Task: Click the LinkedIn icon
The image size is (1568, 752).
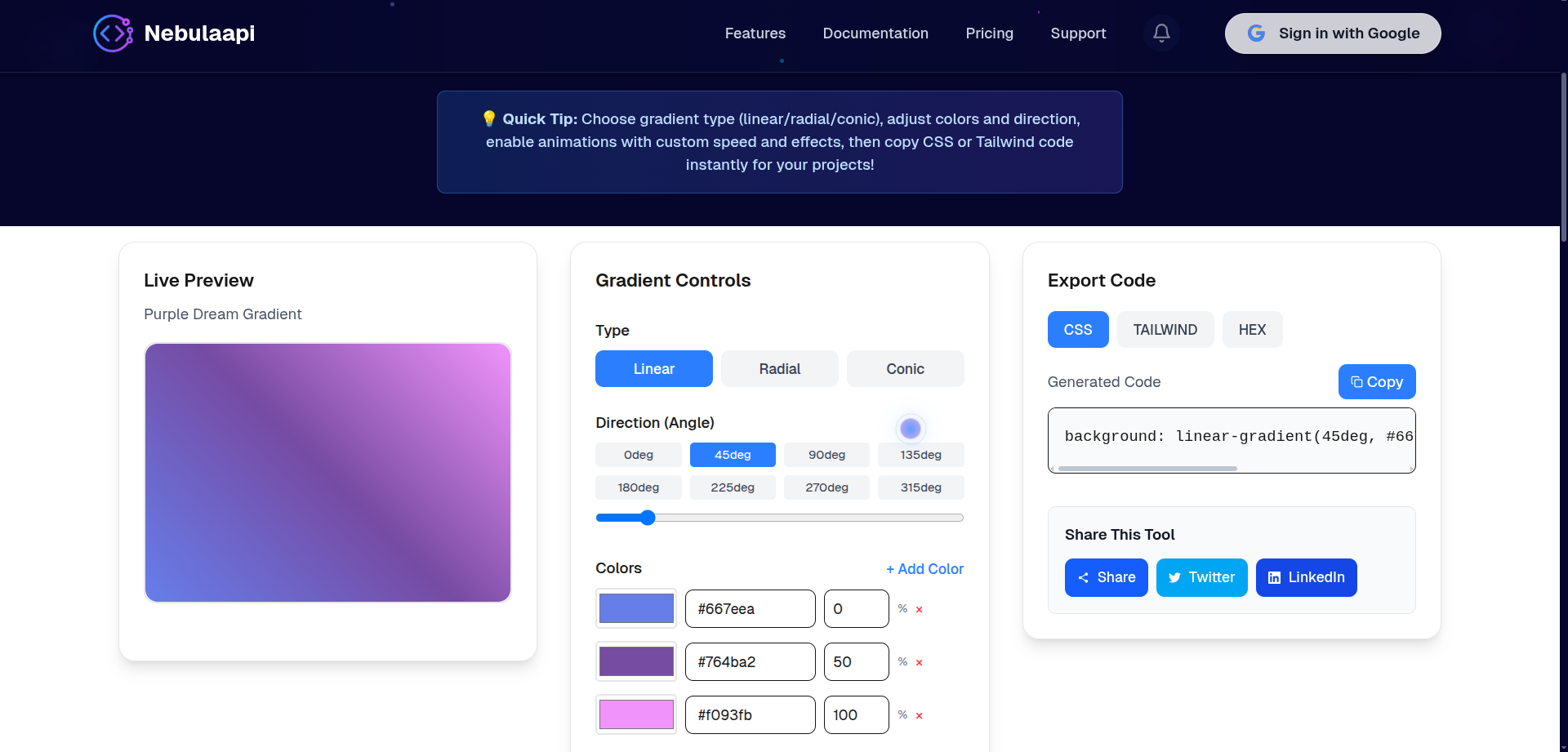Action: point(1275,577)
